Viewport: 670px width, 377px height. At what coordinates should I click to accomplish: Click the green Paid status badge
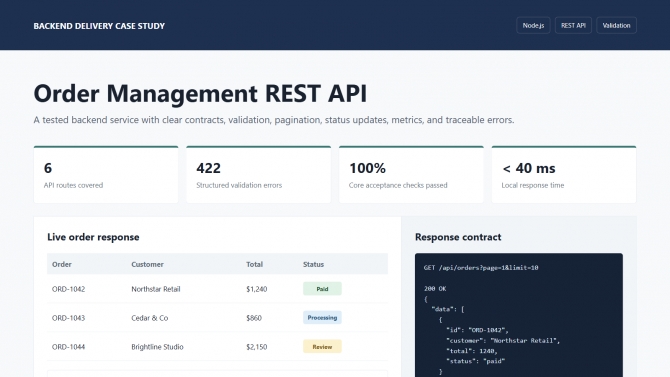pos(322,289)
